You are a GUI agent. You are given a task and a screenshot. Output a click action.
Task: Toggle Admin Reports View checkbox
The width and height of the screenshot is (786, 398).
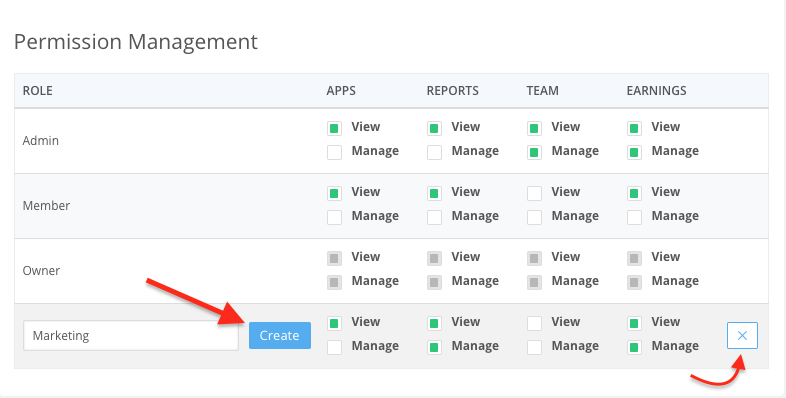(435, 128)
